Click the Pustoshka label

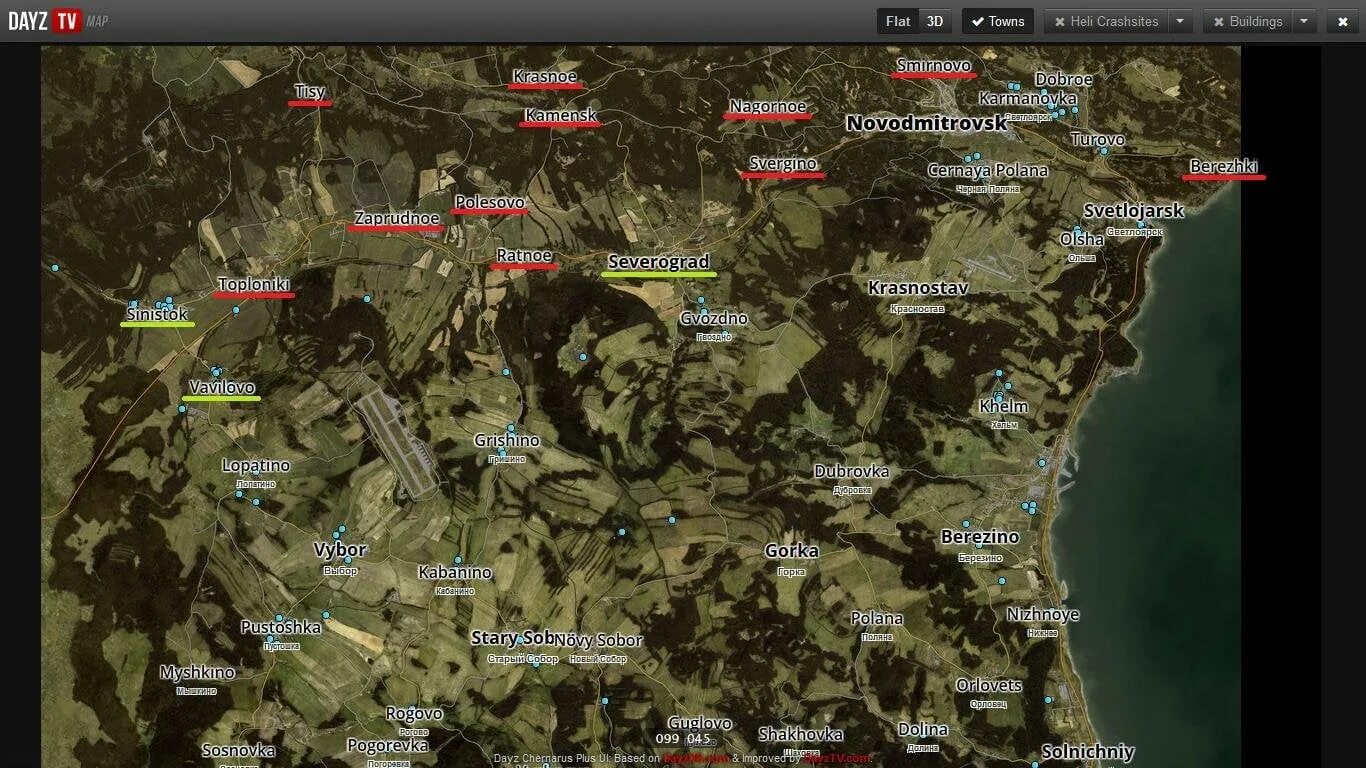[x=281, y=627]
